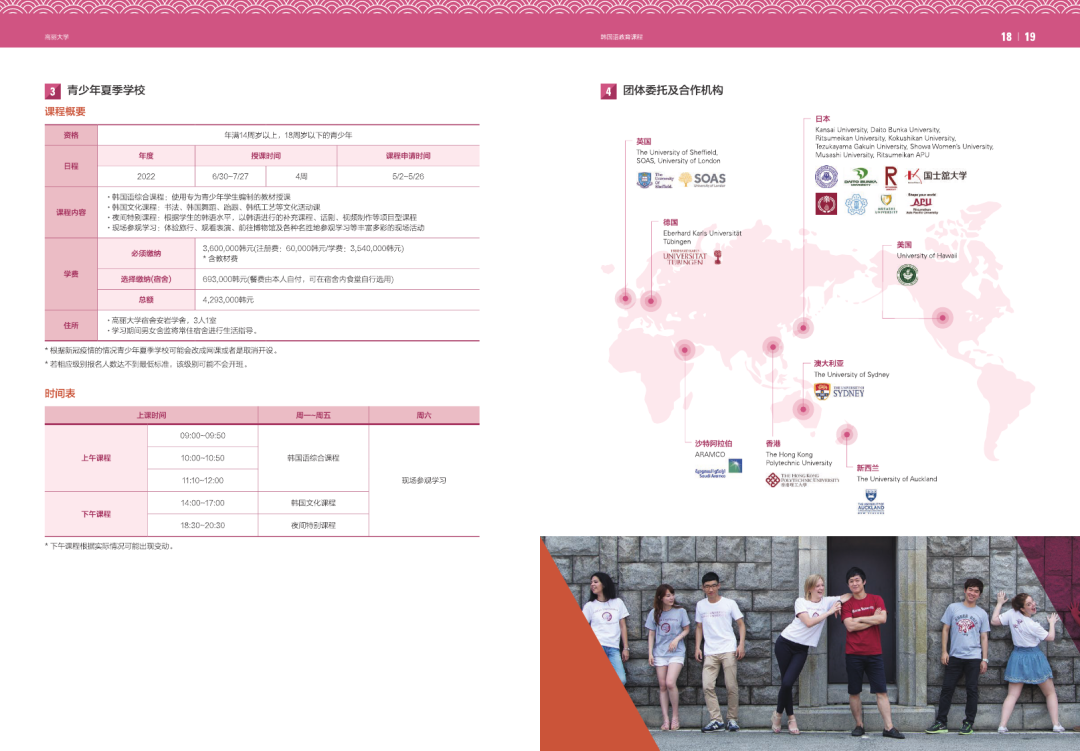Click the round purple Kansai University seal
Screen dimensions: 1080x751
coord(826,176)
